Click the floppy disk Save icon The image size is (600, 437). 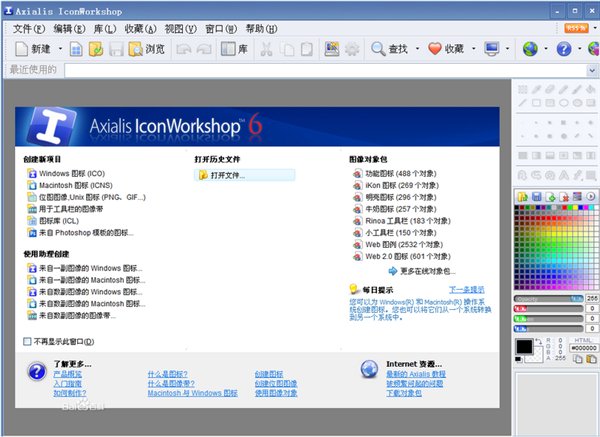[x=116, y=48]
